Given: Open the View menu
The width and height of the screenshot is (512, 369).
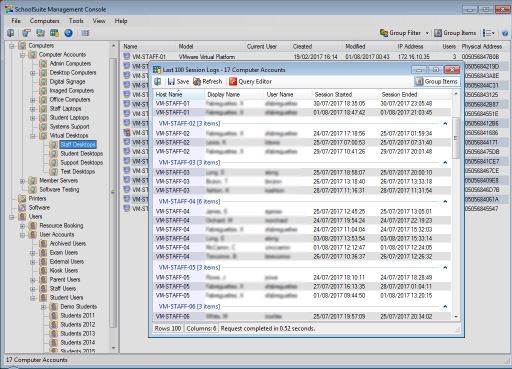Looking at the screenshot, I should click(99, 21).
